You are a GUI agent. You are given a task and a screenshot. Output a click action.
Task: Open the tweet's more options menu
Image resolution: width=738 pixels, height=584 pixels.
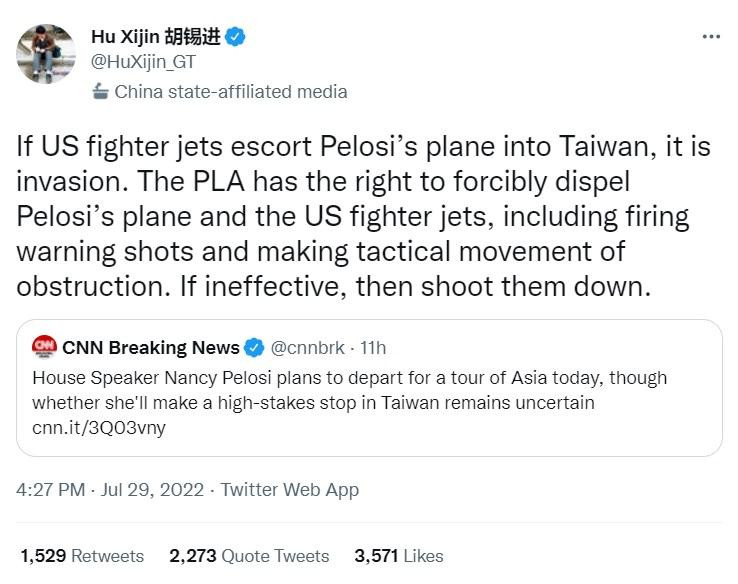click(x=711, y=38)
